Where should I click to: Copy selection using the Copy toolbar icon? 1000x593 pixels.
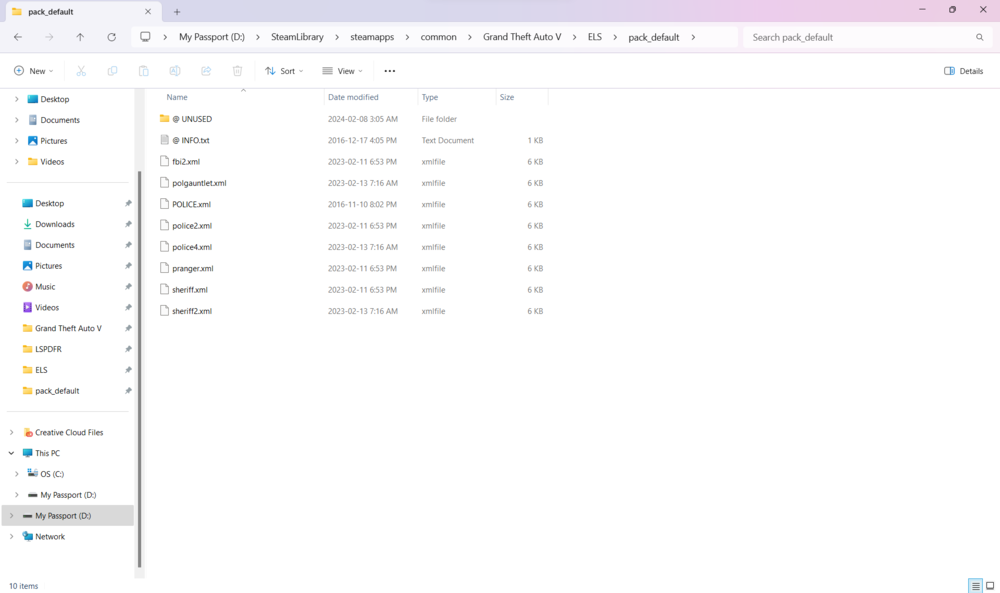coord(112,71)
